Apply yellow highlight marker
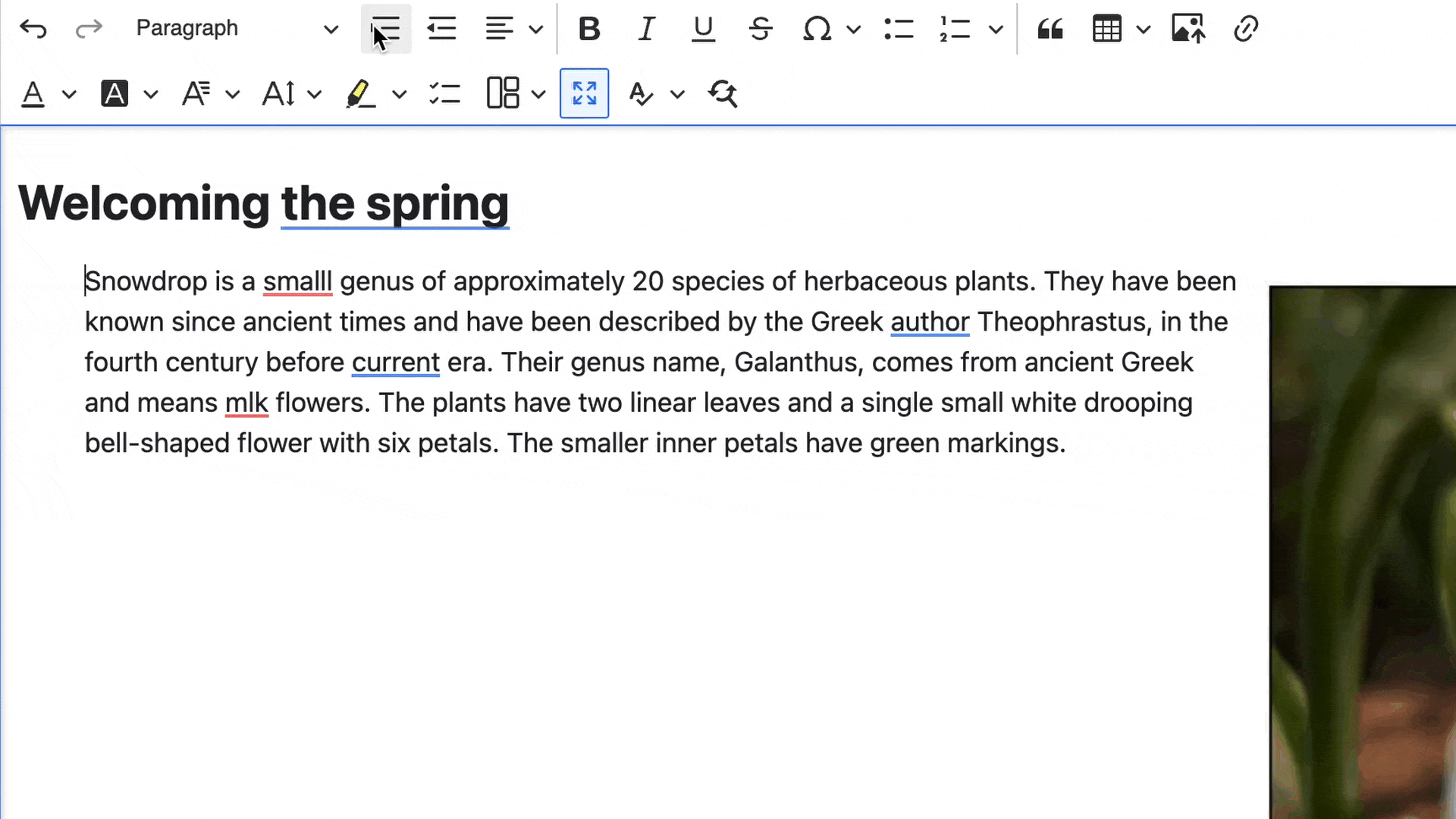This screenshot has height=819, width=1456. click(360, 93)
